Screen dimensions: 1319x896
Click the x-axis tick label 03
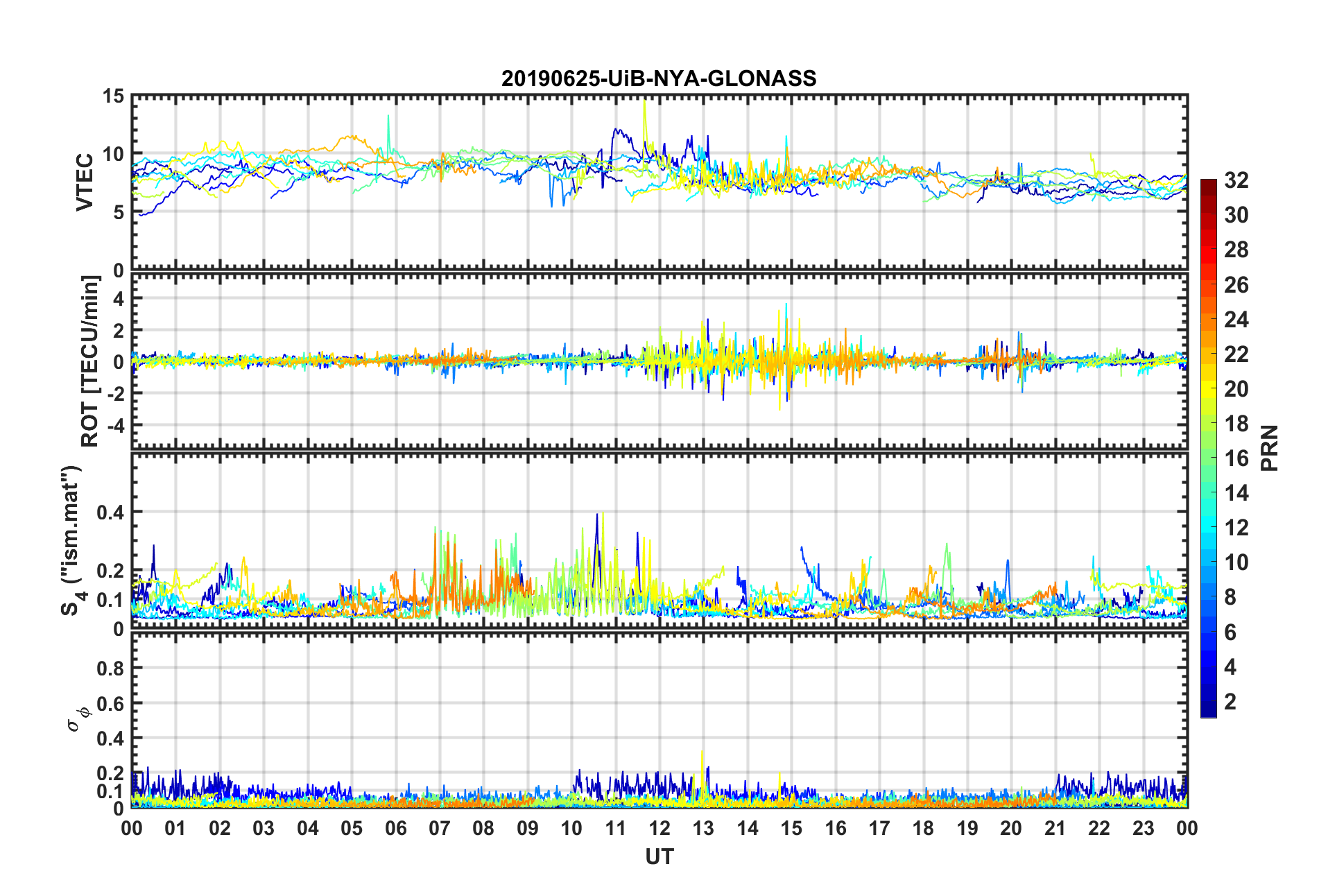coord(264,828)
